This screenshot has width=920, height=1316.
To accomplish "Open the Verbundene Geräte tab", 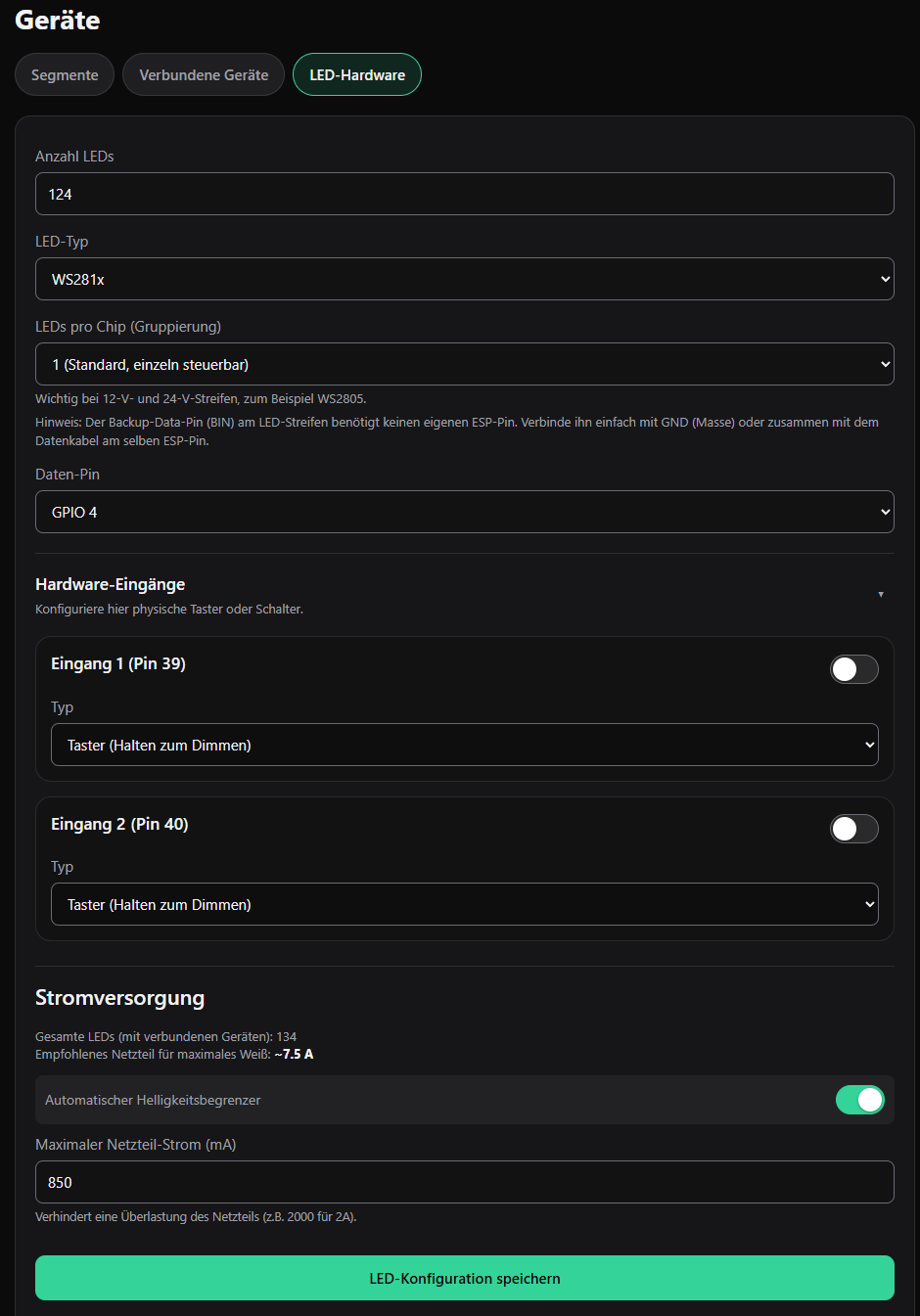I will 204,74.
